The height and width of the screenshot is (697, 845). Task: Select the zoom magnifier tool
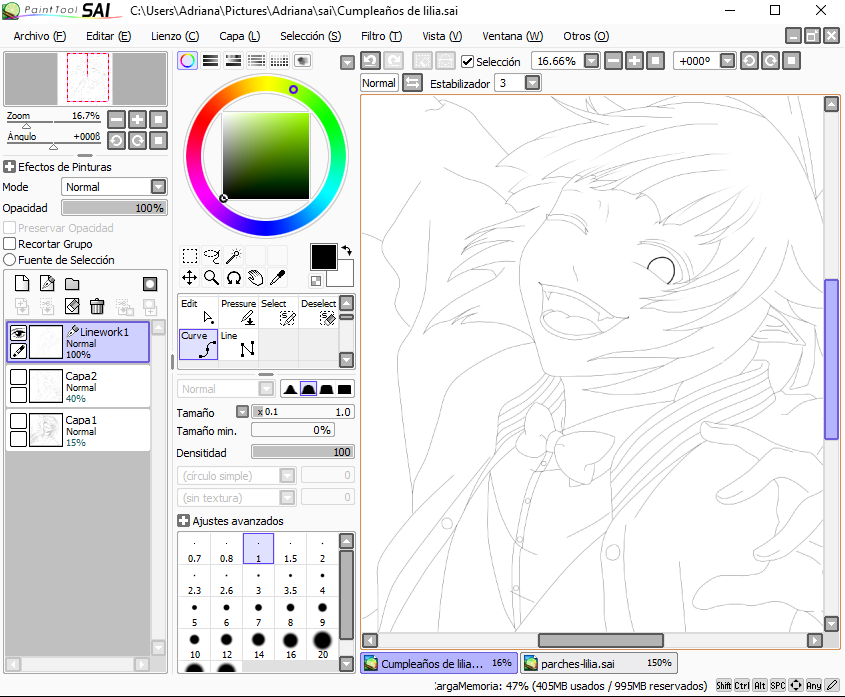tap(212, 278)
